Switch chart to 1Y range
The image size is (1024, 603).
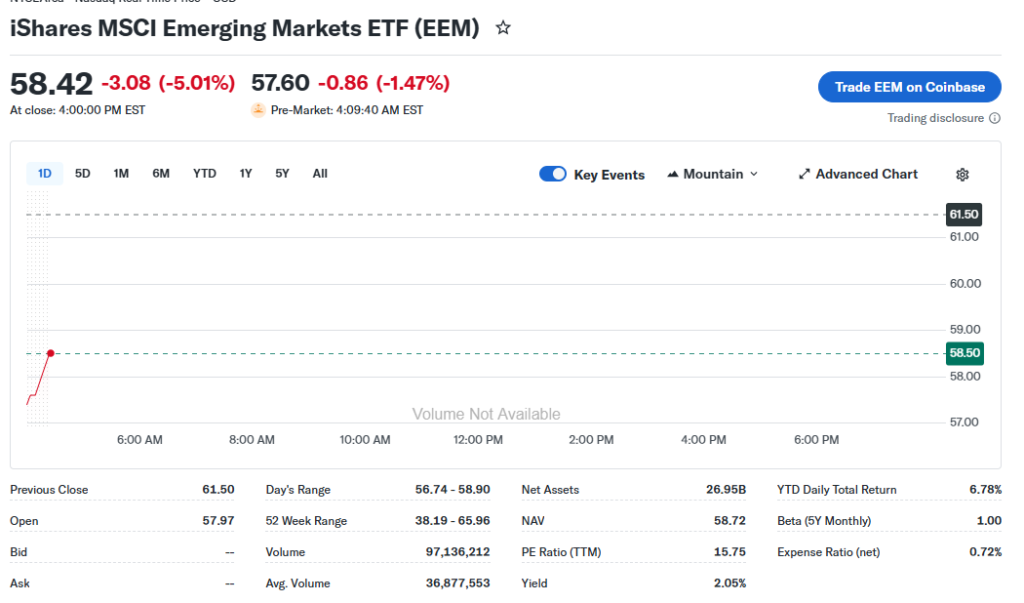246,174
